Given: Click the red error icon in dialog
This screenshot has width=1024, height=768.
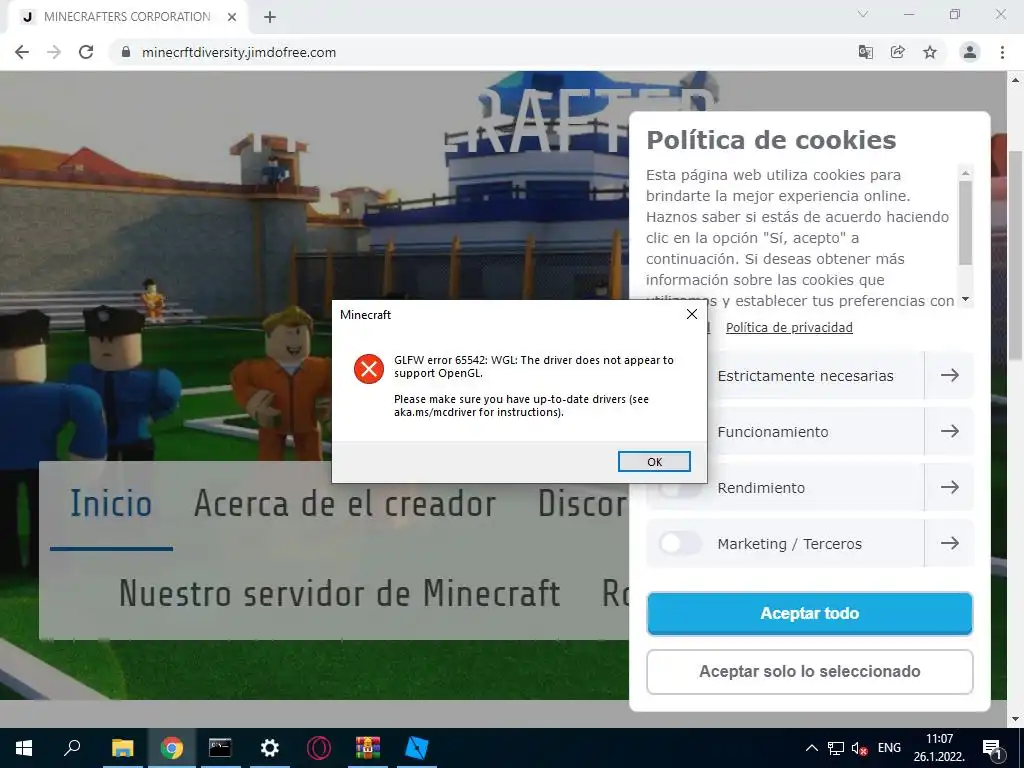Looking at the screenshot, I should click(369, 369).
